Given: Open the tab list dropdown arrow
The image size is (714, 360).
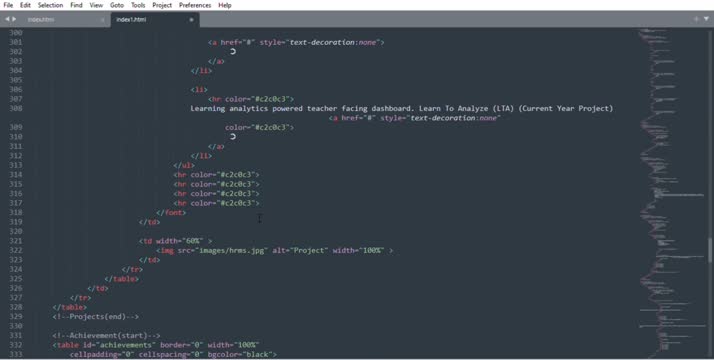Looking at the screenshot, I should [x=706, y=19].
